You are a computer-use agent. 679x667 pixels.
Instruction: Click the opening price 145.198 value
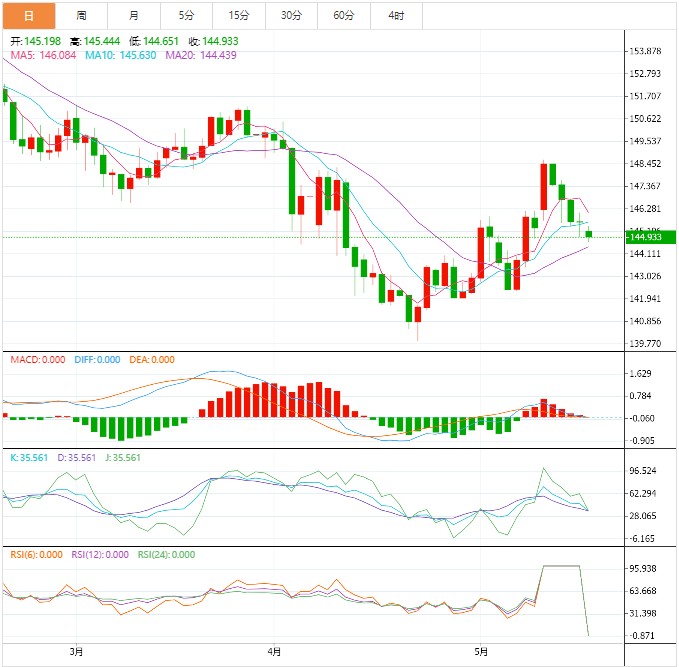[x=42, y=42]
